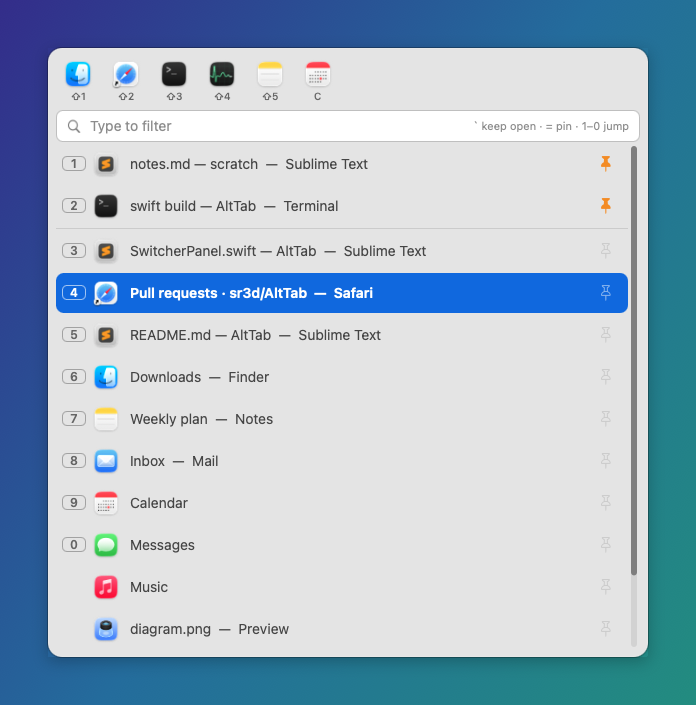Click Messages app icon in the list
Image resolution: width=696 pixels, height=705 pixels.
(x=106, y=545)
